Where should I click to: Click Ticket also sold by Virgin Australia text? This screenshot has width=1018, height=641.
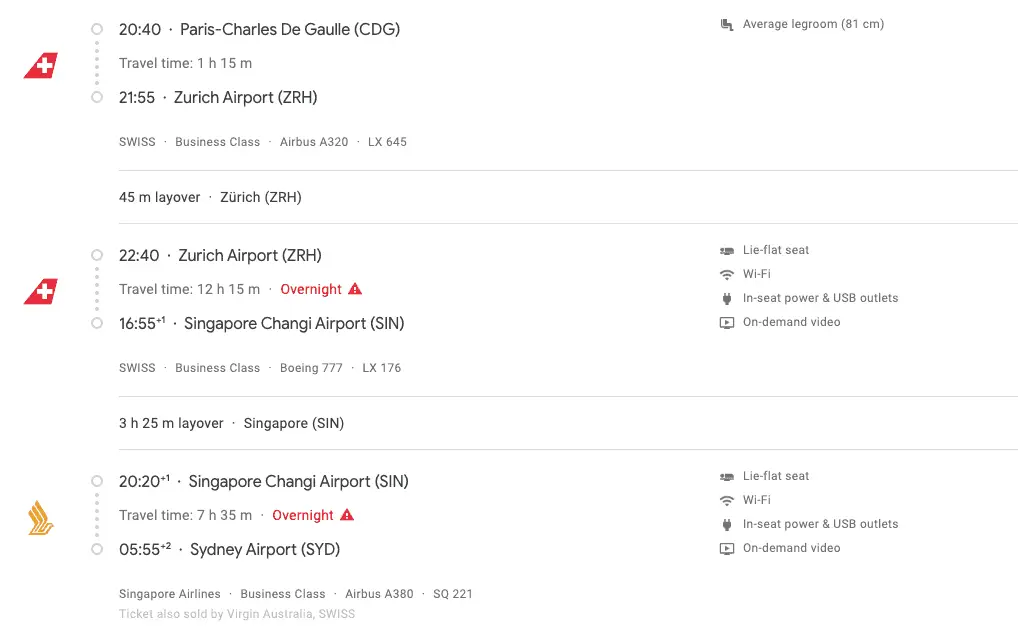pyautogui.click(x=237, y=614)
